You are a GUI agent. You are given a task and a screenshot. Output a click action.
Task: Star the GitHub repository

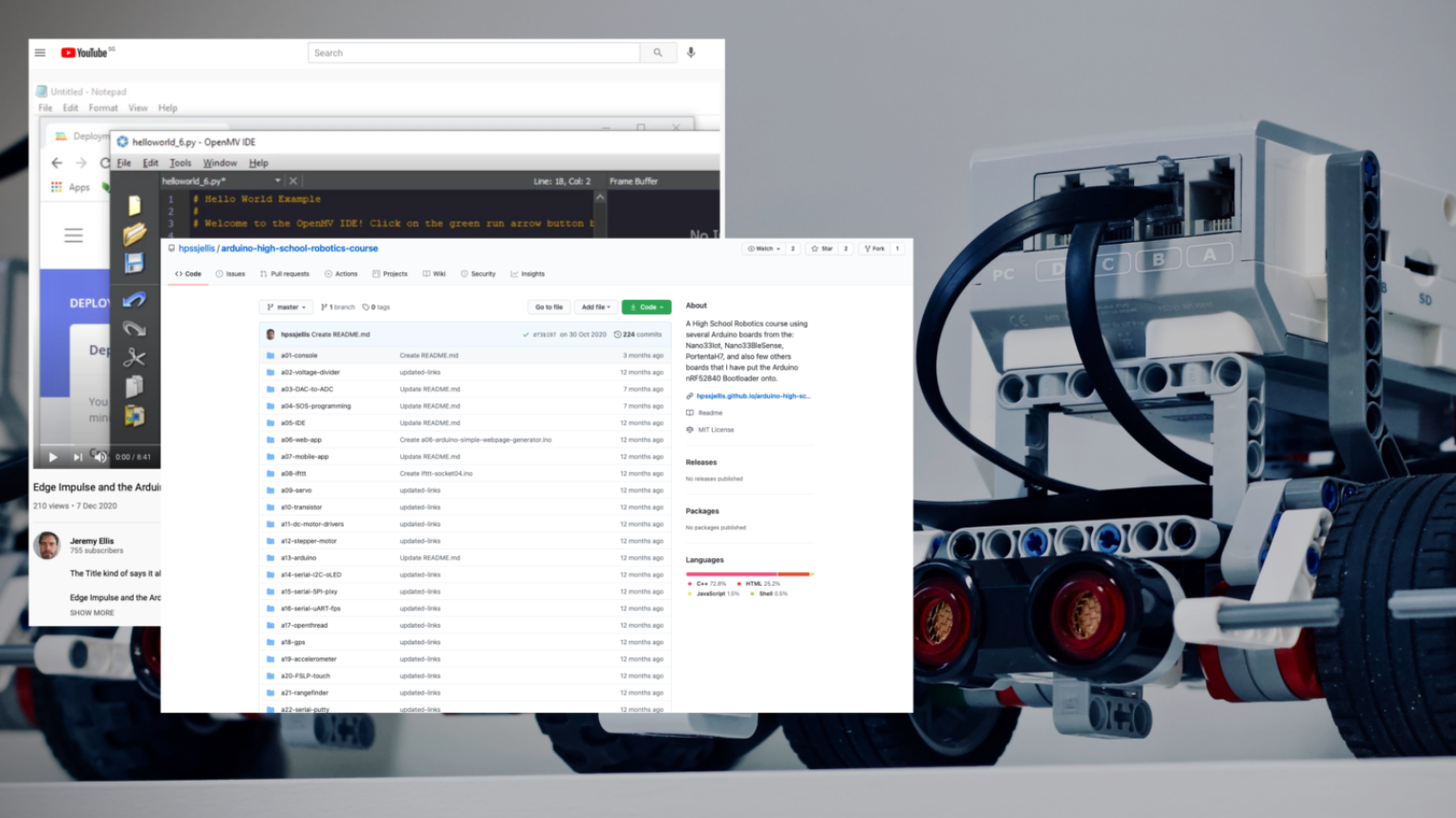822,248
